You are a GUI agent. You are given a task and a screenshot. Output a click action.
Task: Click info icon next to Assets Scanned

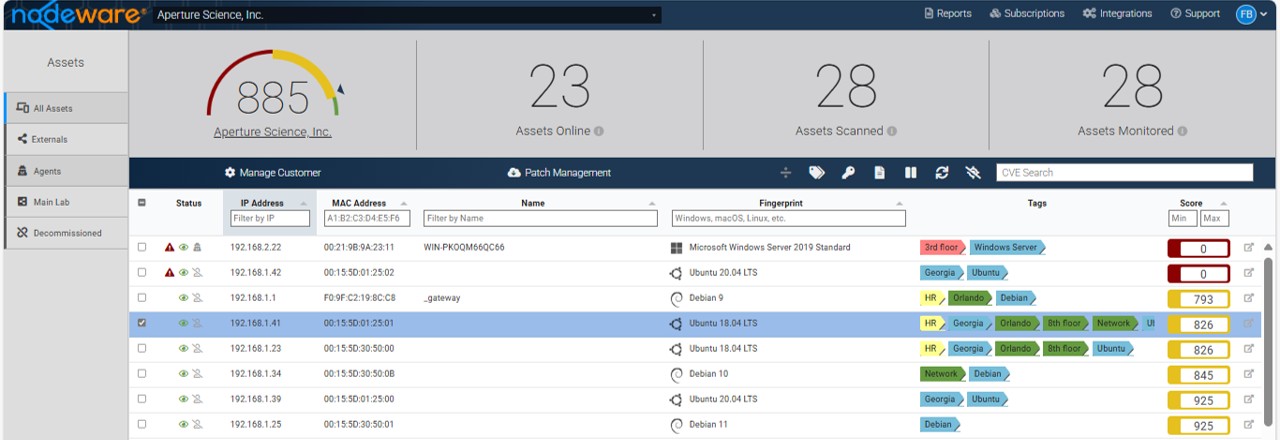tap(891, 131)
